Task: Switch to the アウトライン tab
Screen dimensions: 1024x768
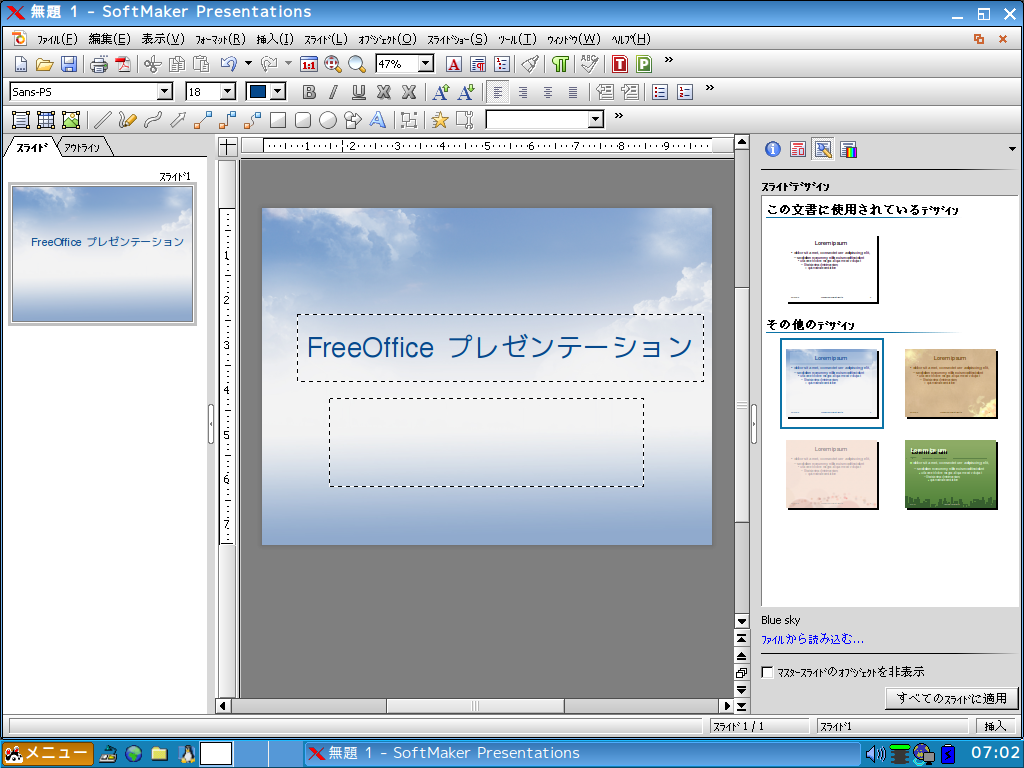Action: (x=83, y=148)
